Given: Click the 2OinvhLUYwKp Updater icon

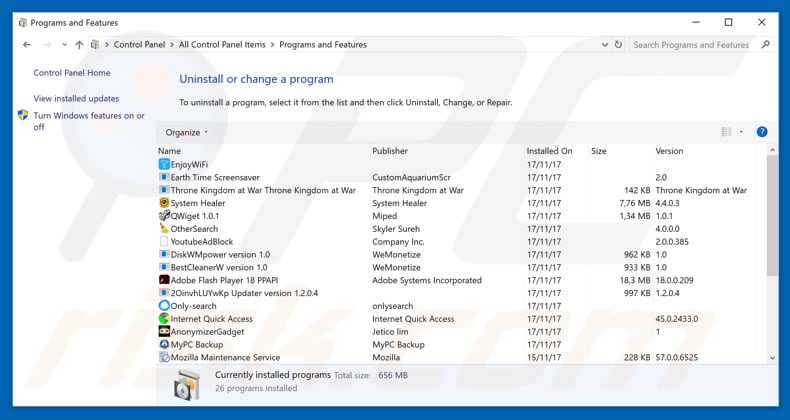Looking at the screenshot, I should (164, 293).
